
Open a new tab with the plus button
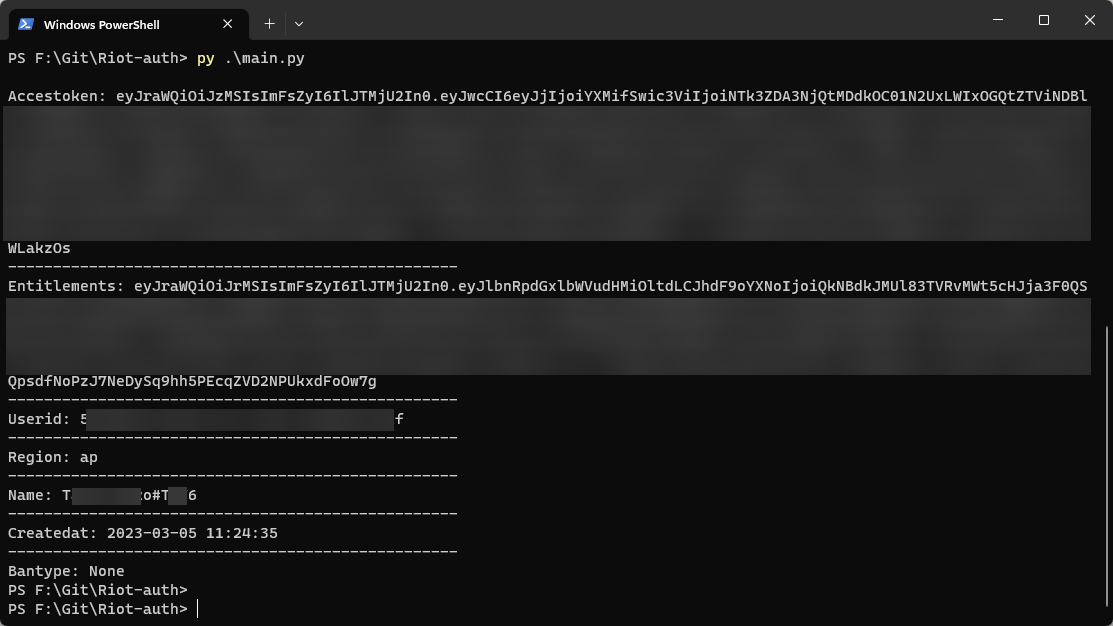269,24
